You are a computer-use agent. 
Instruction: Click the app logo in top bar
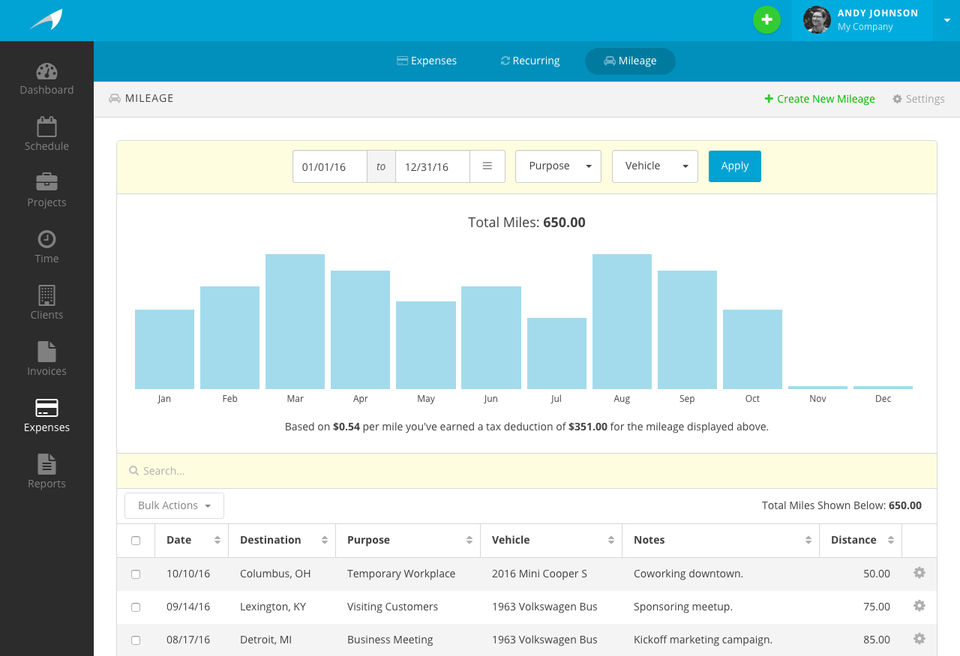click(x=47, y=20)
